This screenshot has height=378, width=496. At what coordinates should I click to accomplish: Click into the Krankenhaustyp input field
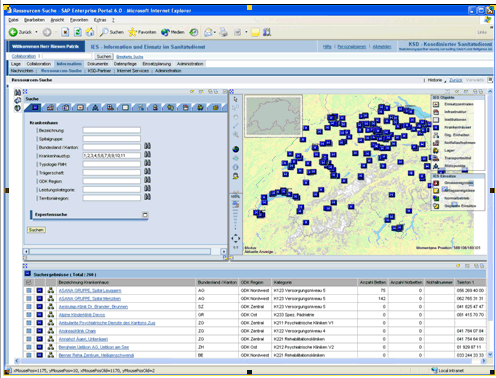click(112, 155)
